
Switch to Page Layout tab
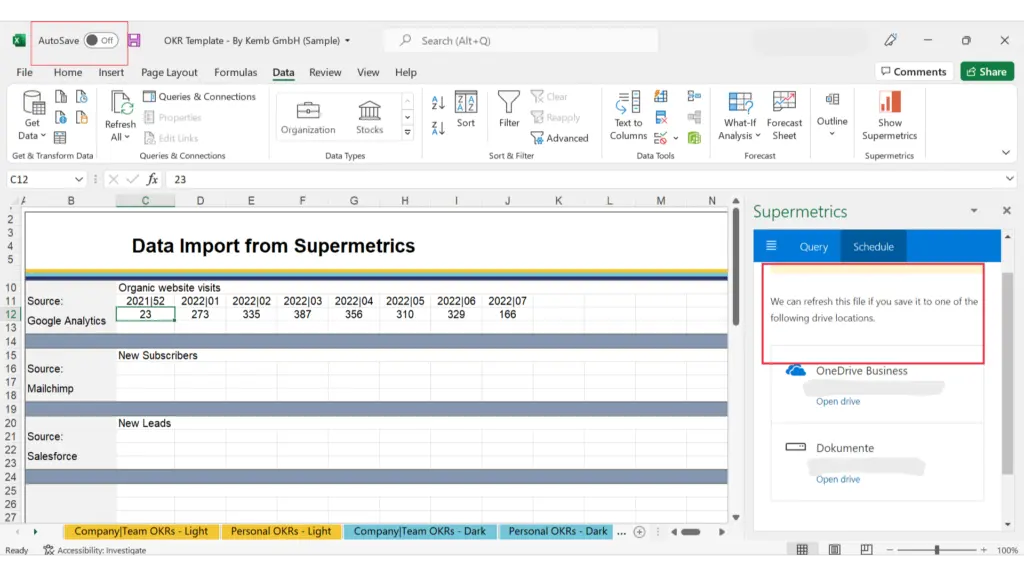169,72
